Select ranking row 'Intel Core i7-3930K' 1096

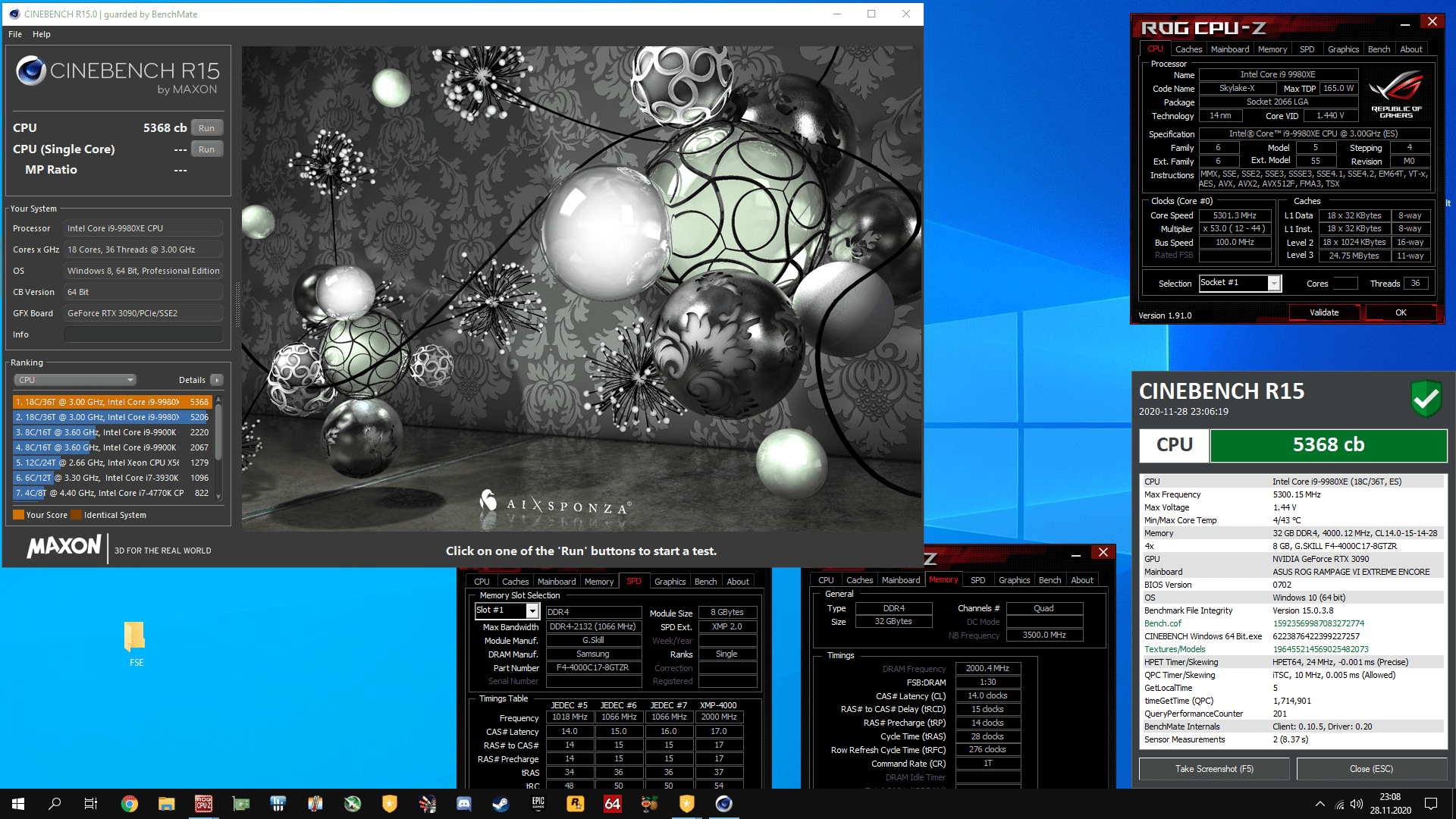tap(111, 478)
